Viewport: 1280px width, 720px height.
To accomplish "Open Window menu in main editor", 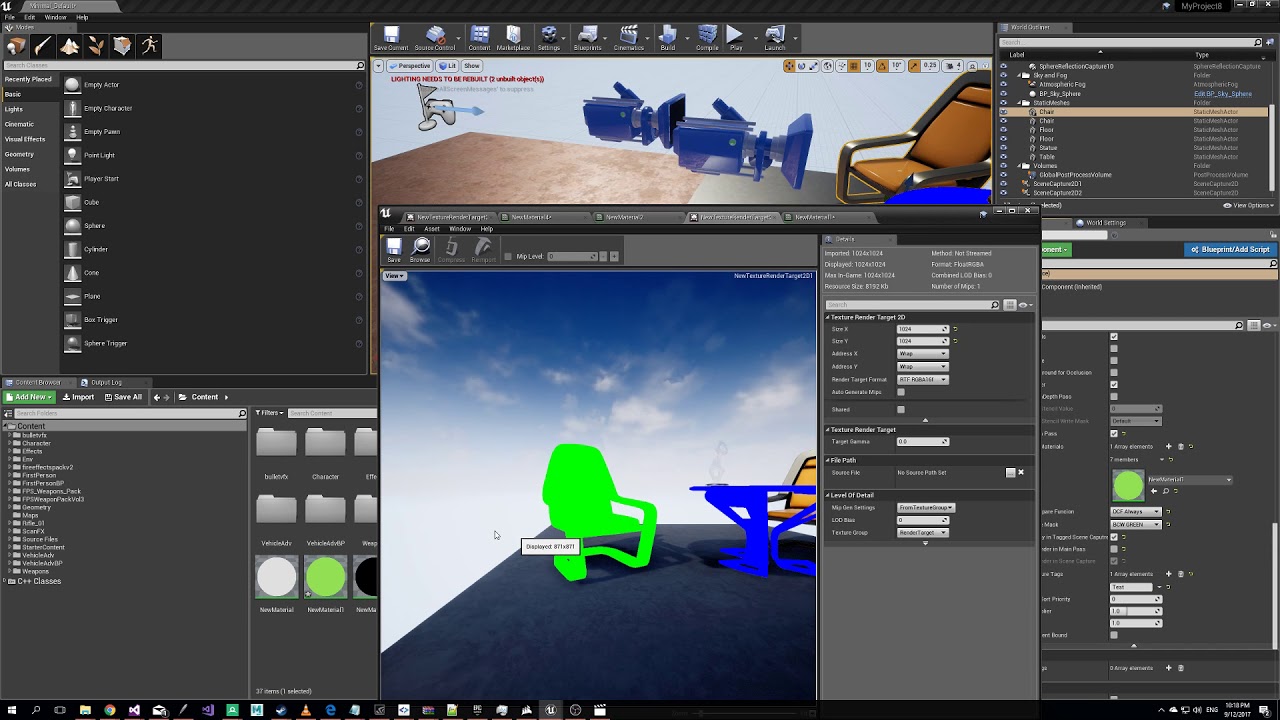I will pos(55,17).
